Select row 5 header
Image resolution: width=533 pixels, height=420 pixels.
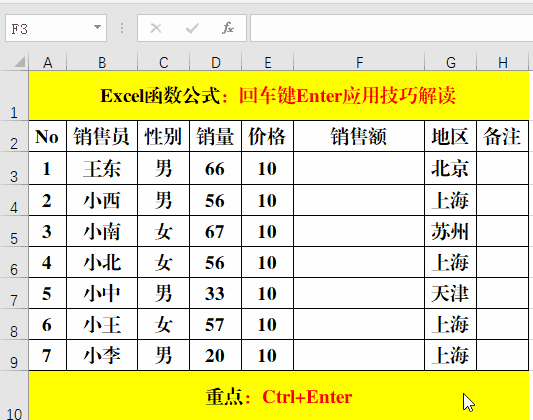pos(14,231)
